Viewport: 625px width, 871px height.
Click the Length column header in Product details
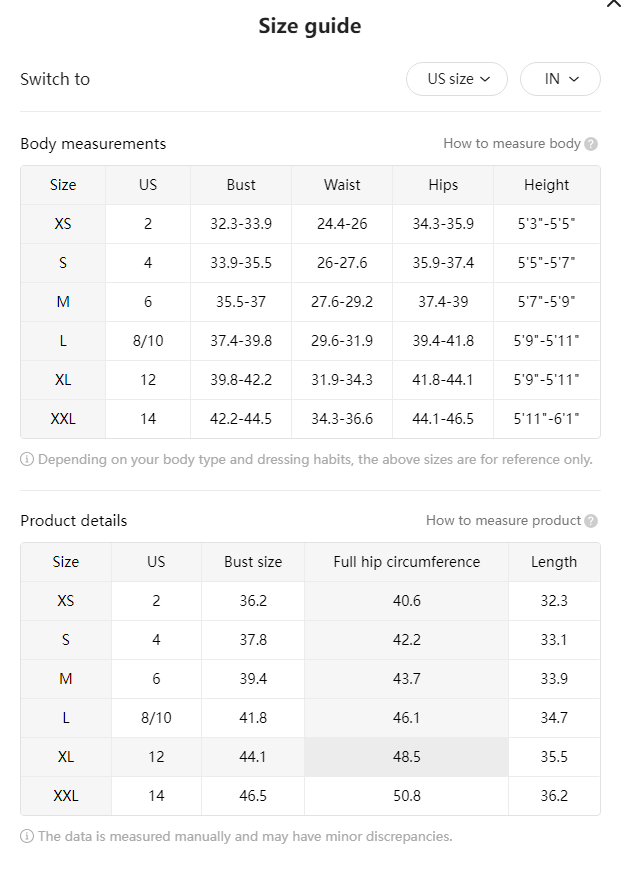point(554,562)
